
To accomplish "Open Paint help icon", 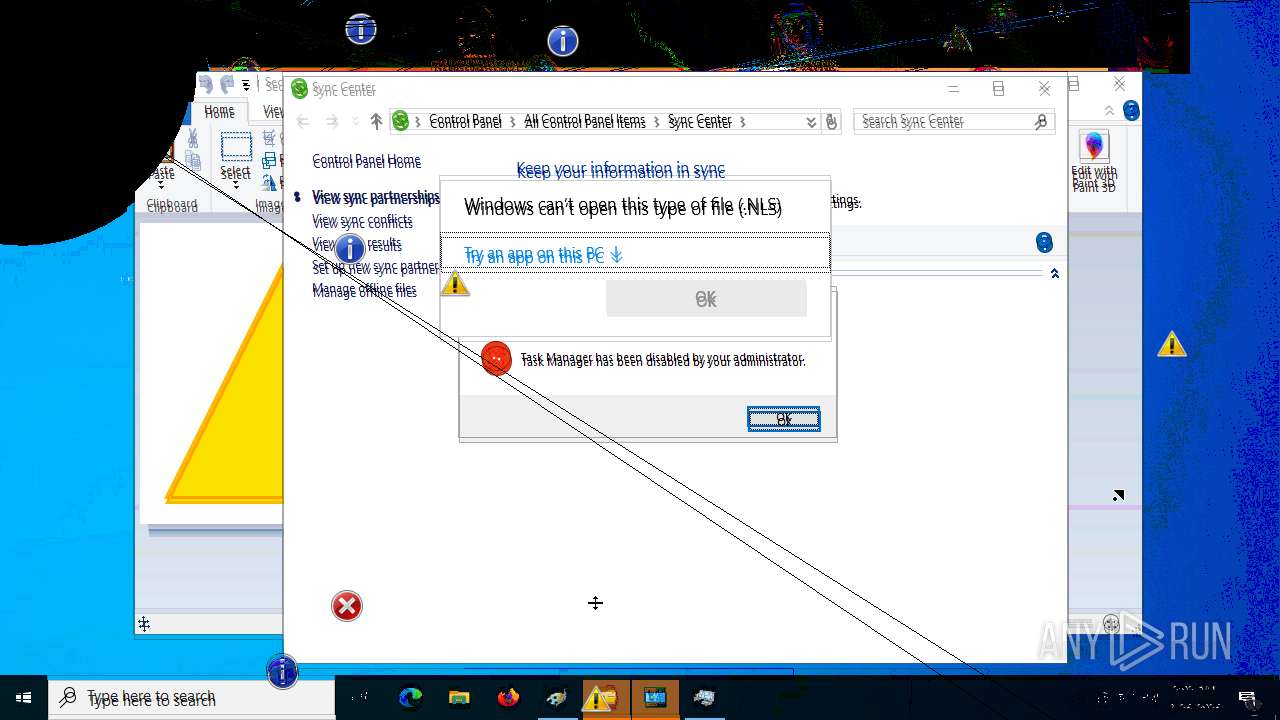I will pos(1131,111).
